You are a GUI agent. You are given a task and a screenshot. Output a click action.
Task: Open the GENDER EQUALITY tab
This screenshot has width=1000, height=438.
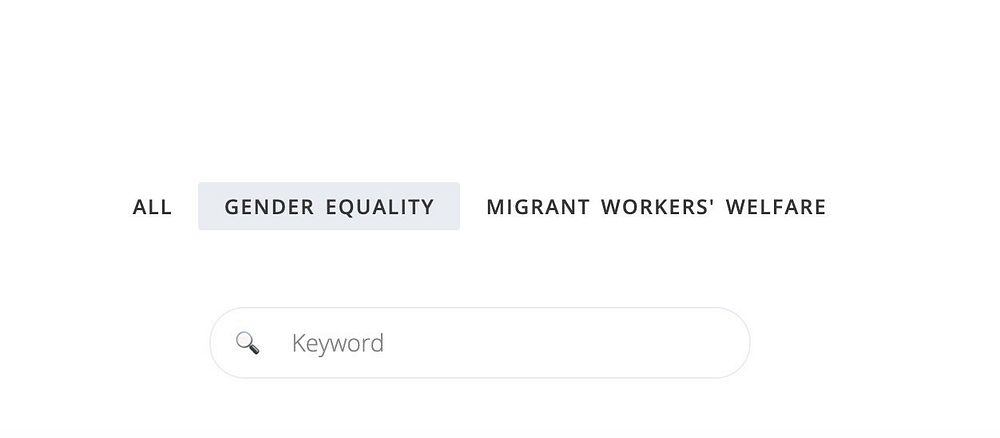329,207
